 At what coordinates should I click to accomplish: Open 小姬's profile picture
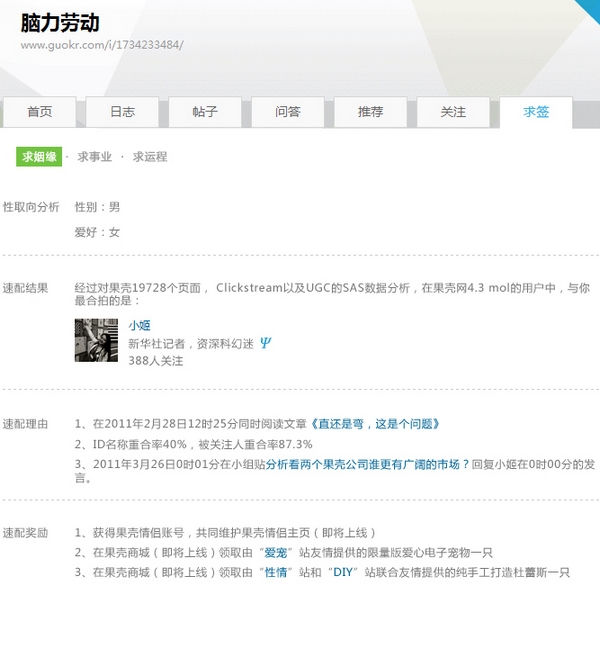[x=97, y=340]
